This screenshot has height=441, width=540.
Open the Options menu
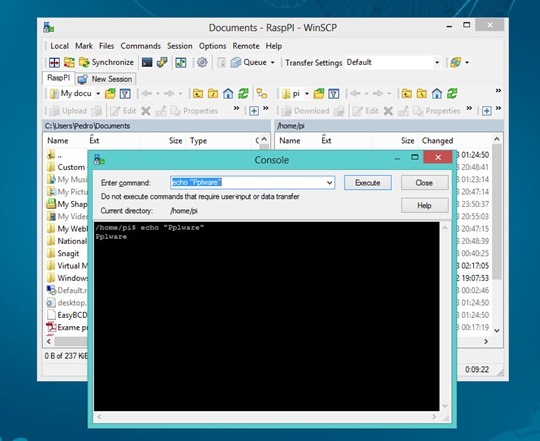[x=212, y=46]
